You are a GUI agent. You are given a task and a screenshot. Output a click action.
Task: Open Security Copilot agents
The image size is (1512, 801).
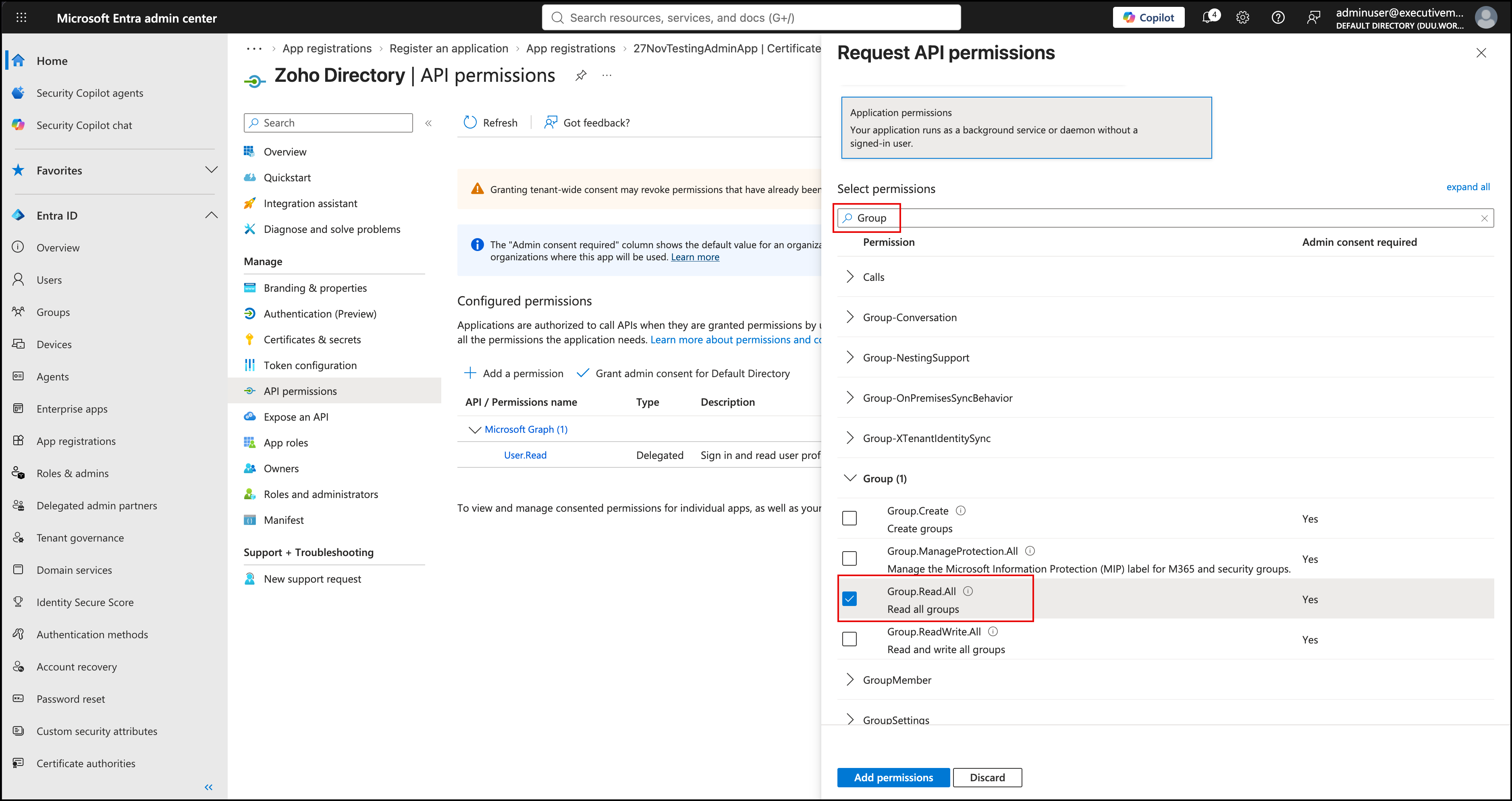click(x=90, y=93)
